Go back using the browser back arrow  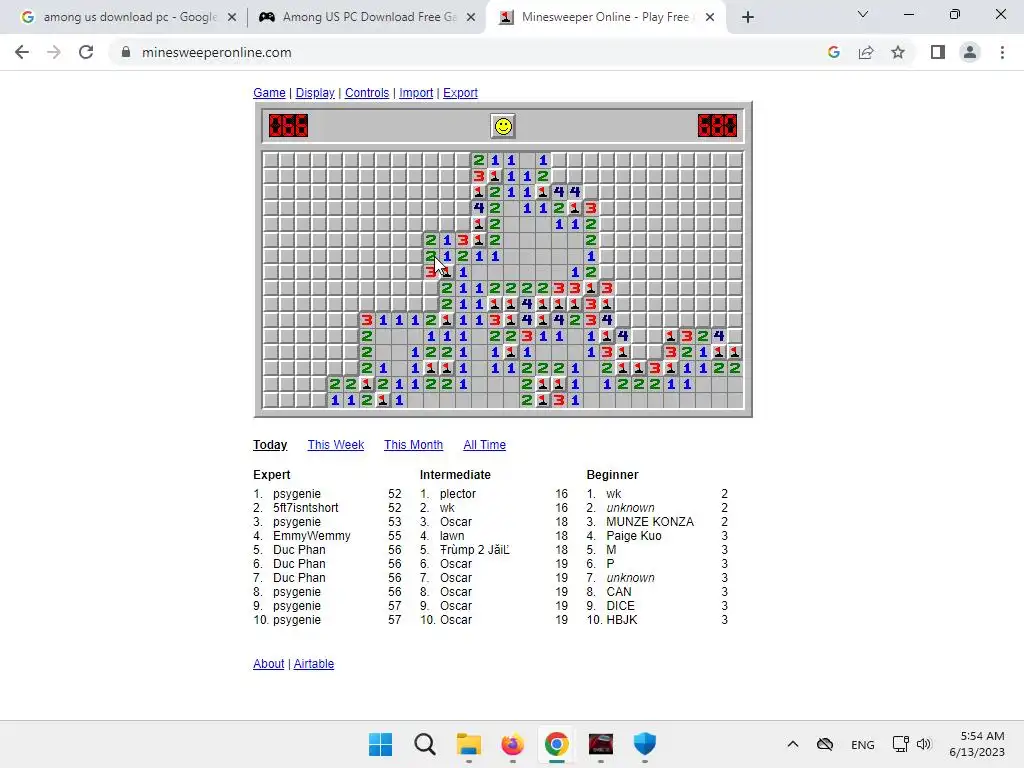point(22,52)
